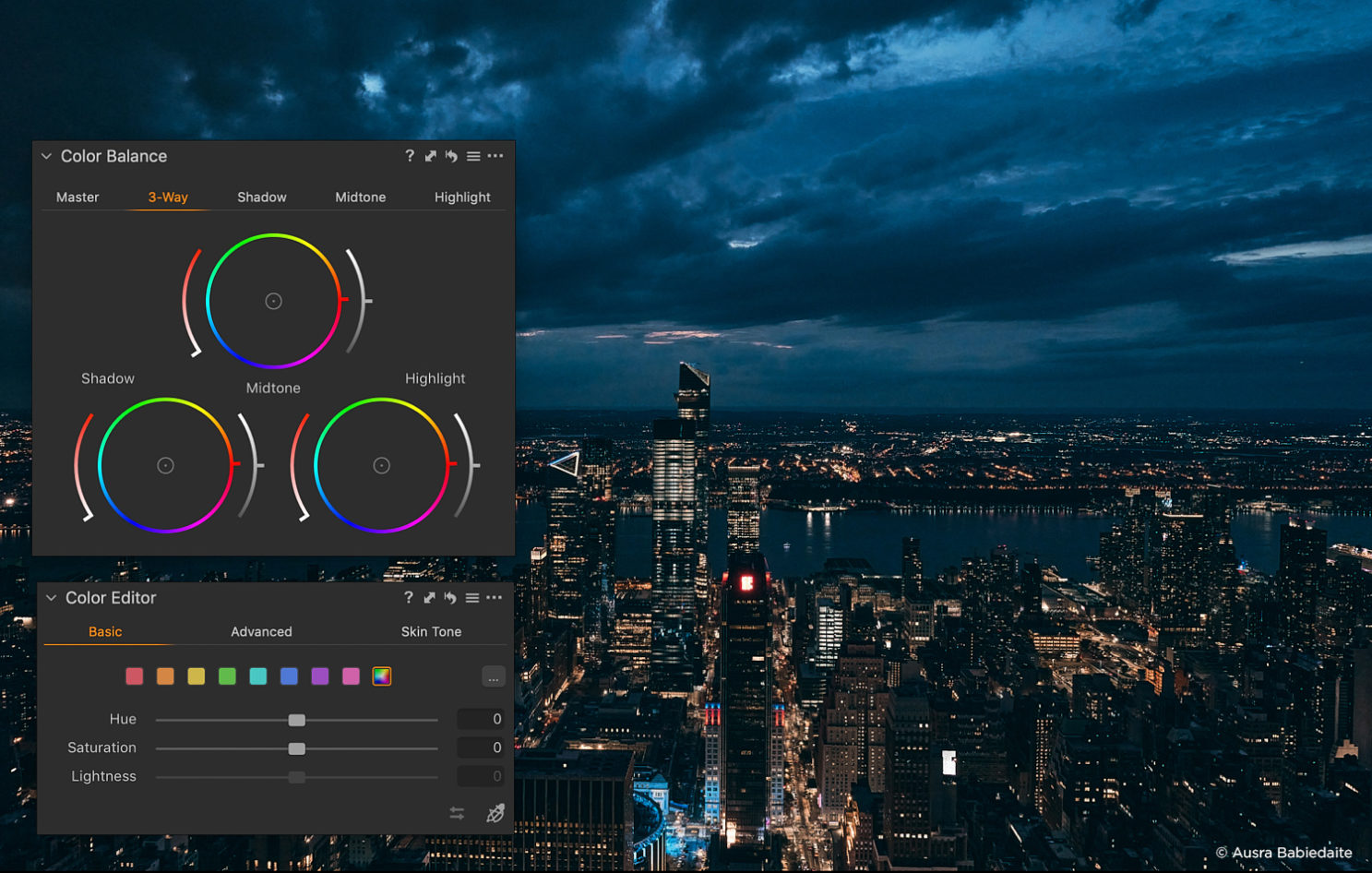The height and width of the screenshot is (873, 1372).
Task: Collapse the Color Balance panel
Action: 46,156
